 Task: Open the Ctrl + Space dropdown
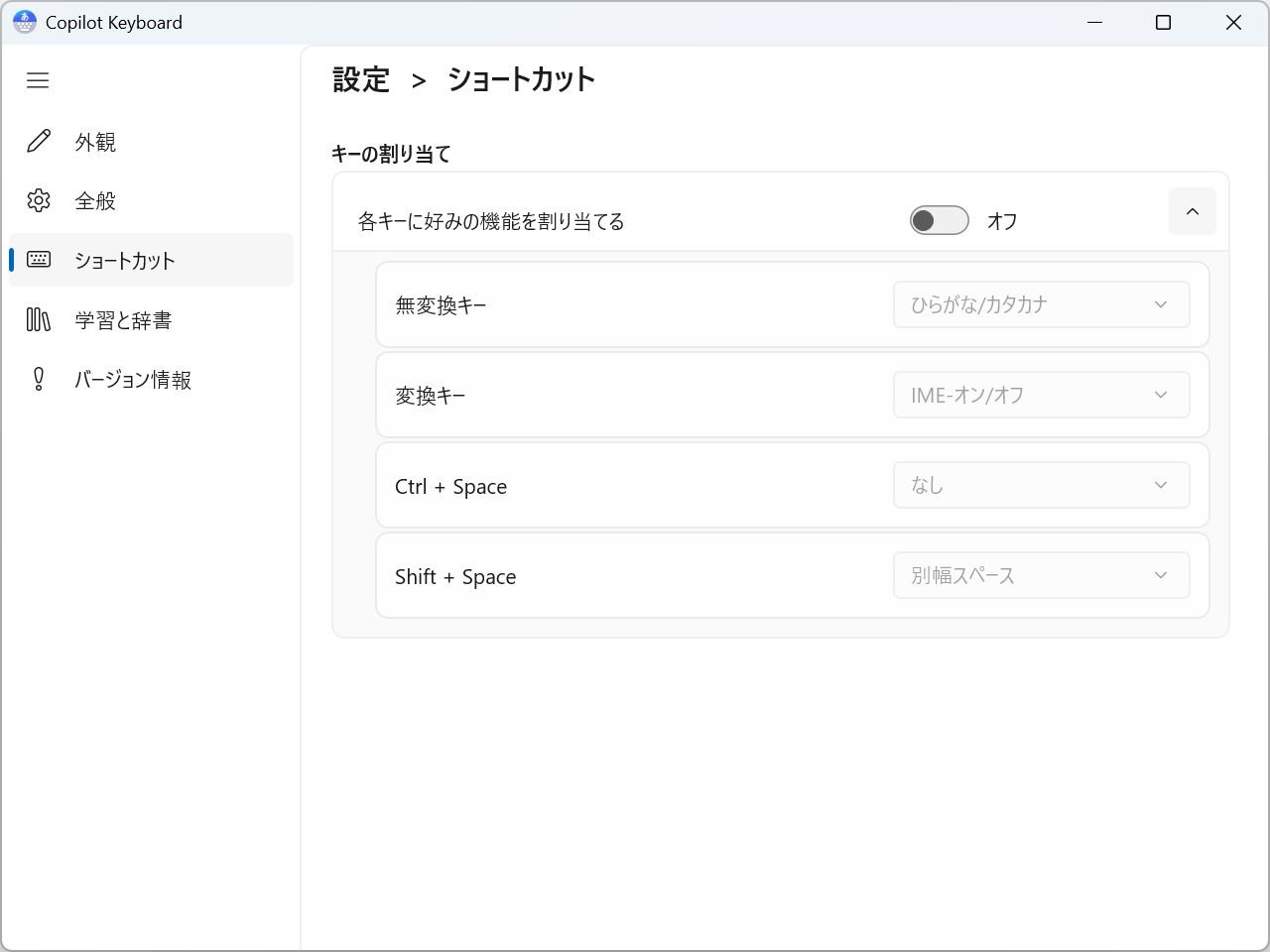1041,485
